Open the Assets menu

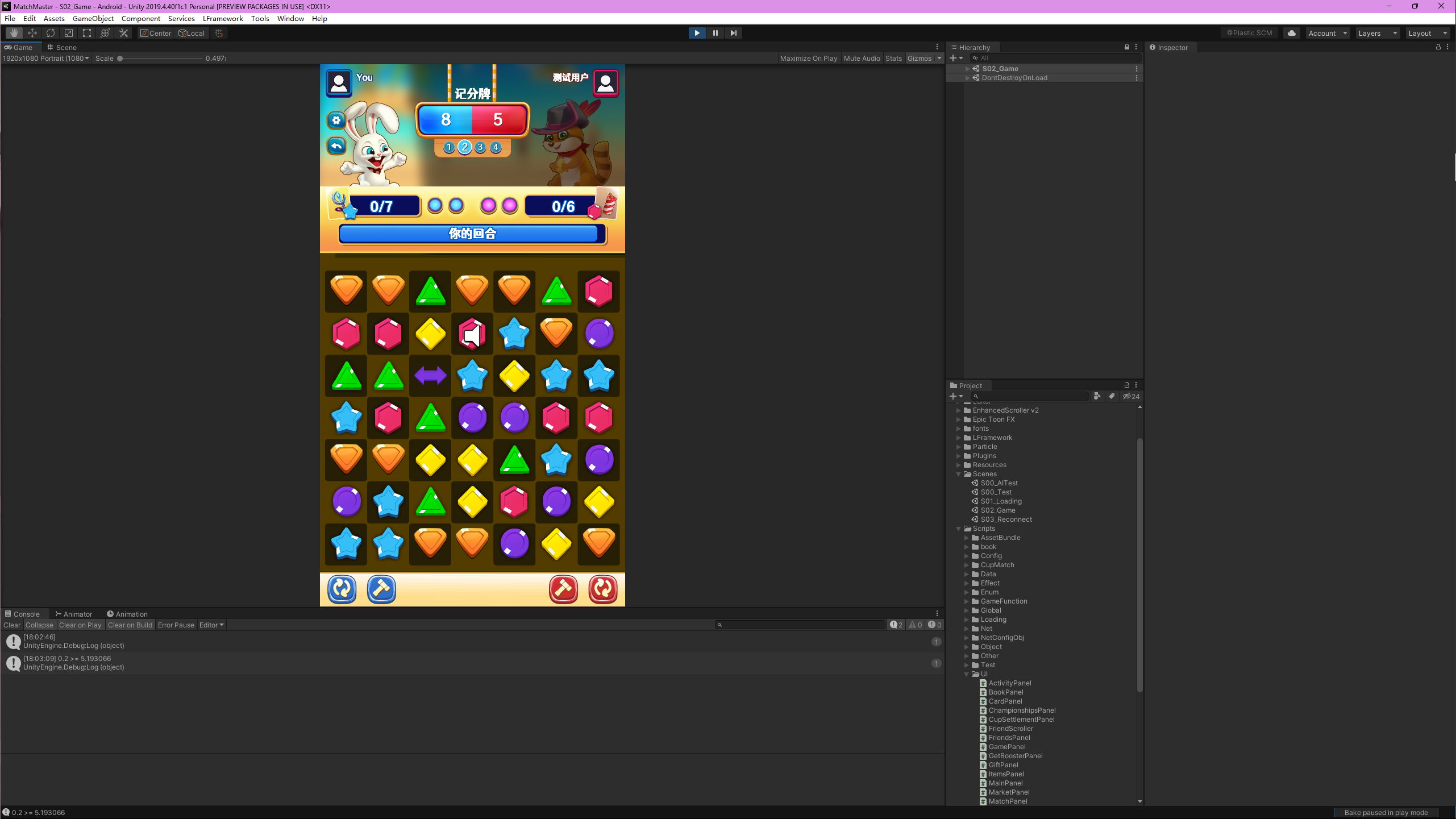[54, 19]
